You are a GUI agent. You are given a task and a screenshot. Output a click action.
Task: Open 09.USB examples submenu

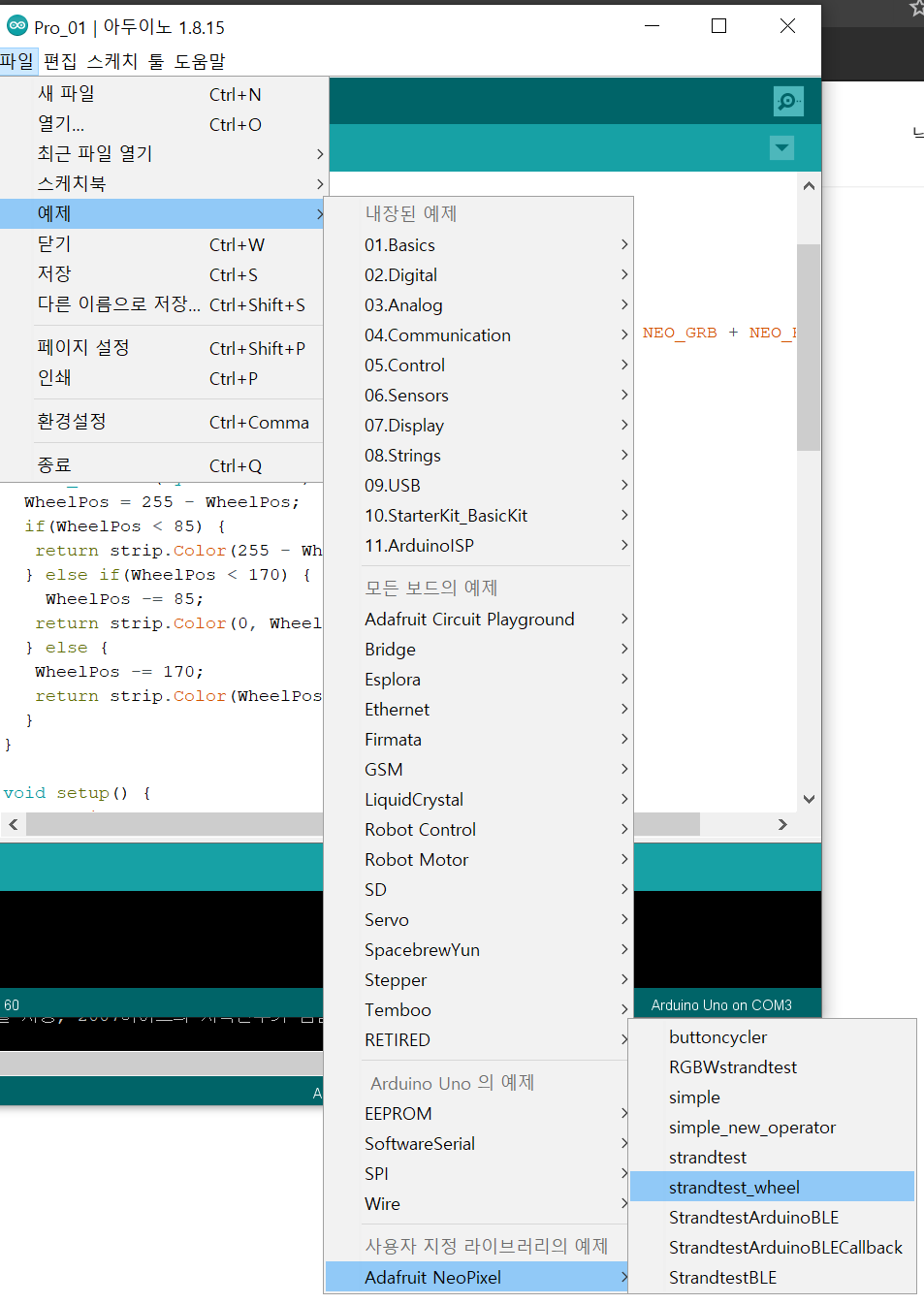[x=479, y=486]
